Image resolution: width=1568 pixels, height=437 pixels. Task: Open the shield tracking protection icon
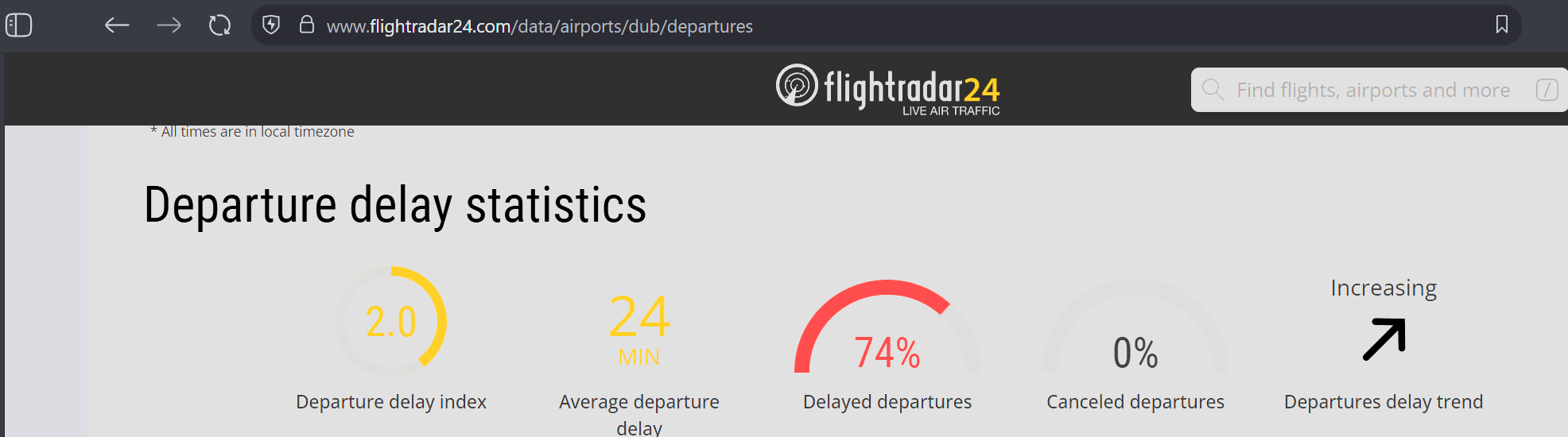271,25
